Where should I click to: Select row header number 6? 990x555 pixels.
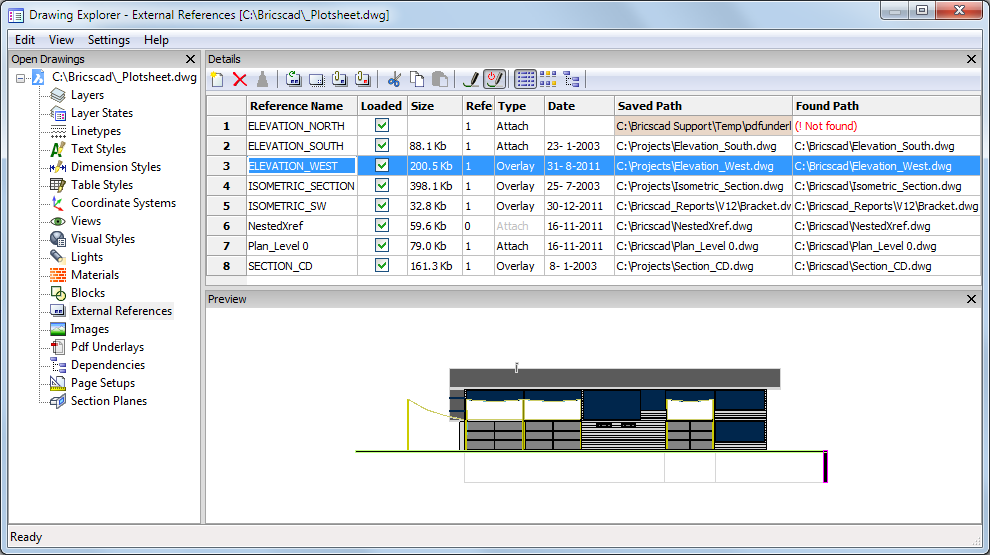point(226,226)
